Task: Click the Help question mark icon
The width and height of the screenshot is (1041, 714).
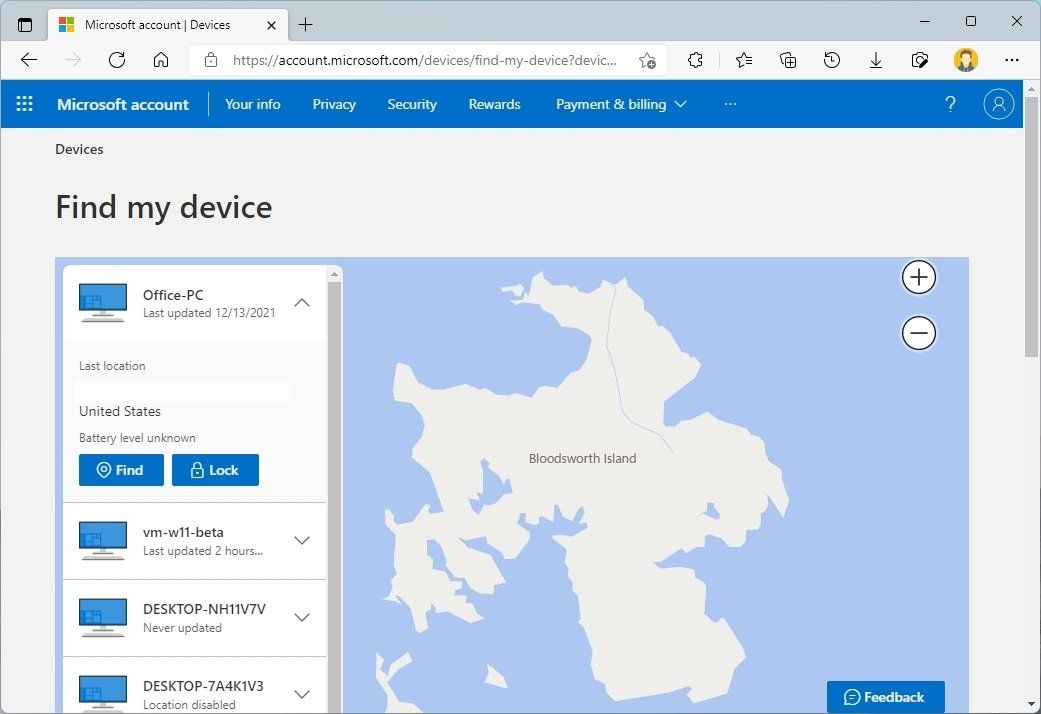Action: click(x=950, y=103)
